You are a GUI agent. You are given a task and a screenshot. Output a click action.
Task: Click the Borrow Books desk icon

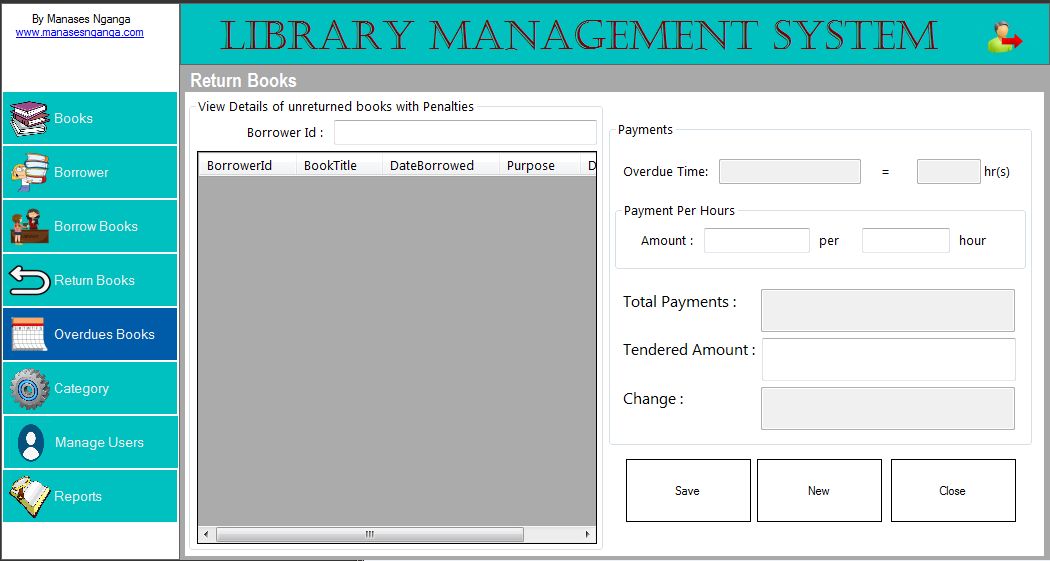coord(29,226)
